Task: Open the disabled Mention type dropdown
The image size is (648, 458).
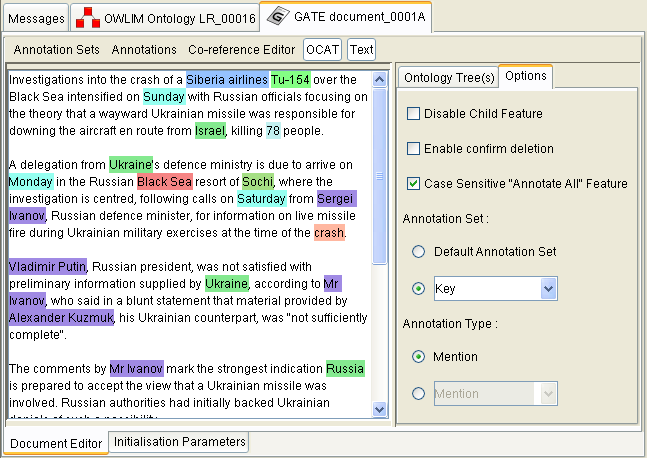Action: point(546,395)
